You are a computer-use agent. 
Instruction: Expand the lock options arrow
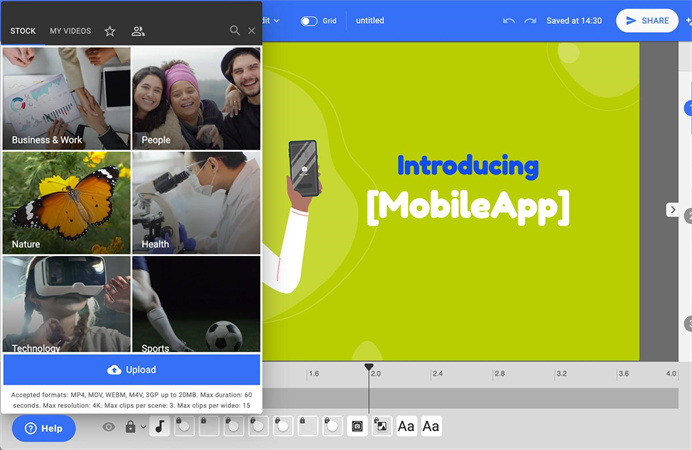point(144,427)
